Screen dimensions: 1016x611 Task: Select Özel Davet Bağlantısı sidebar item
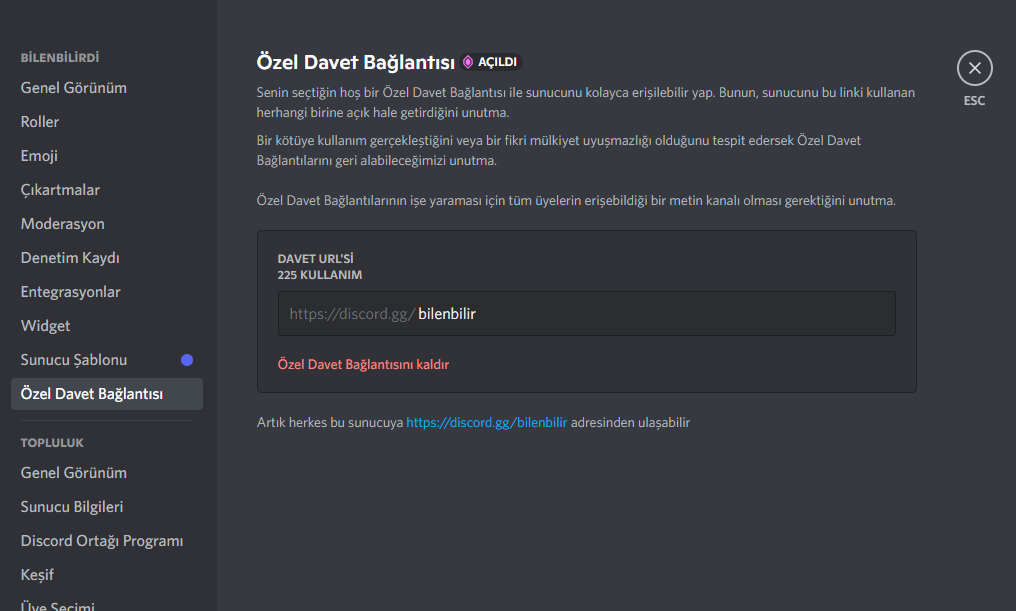[107, 394]
